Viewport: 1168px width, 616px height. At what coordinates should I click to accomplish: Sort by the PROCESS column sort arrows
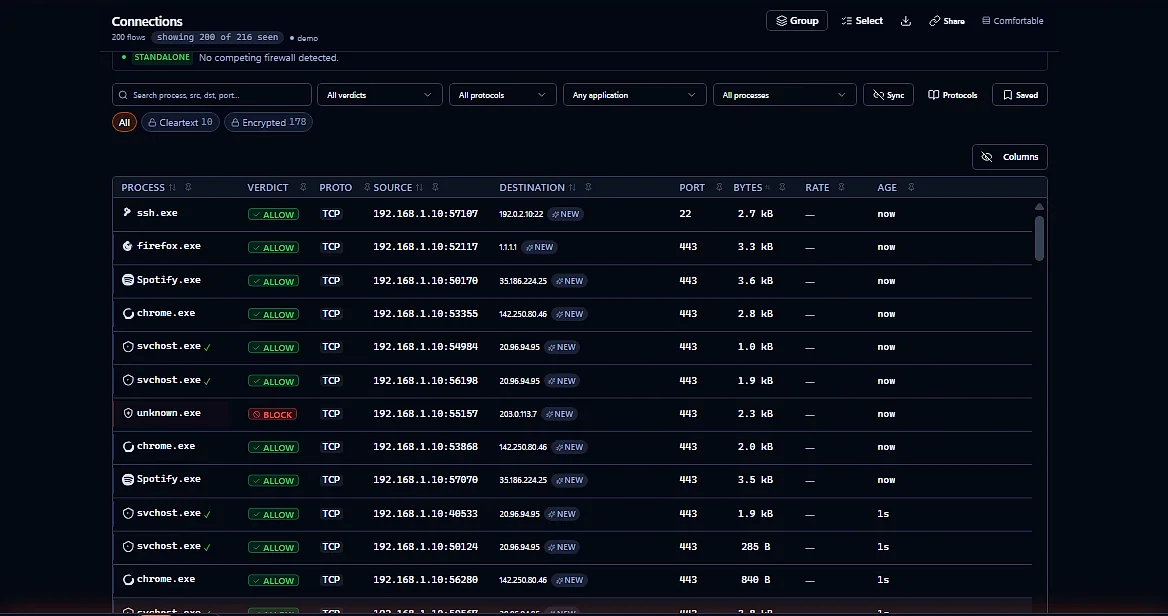click(172, 188)
